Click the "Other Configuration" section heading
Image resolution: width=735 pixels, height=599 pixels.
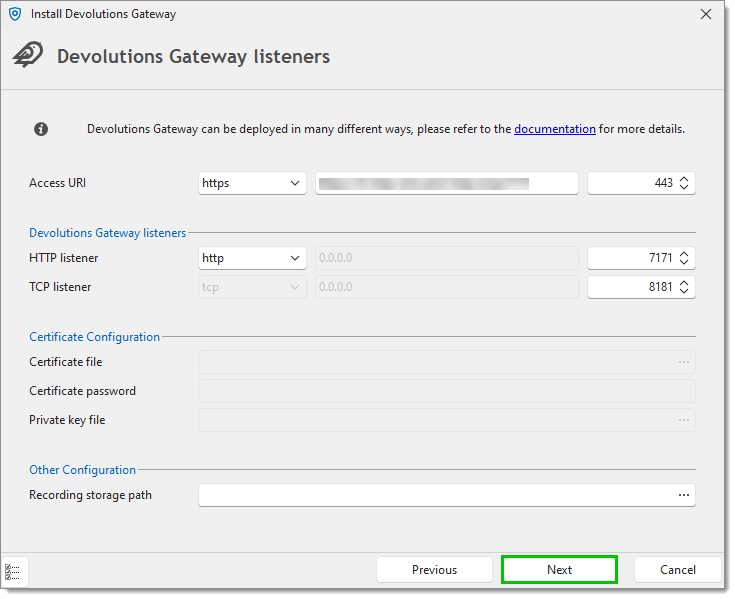point(82,471)
